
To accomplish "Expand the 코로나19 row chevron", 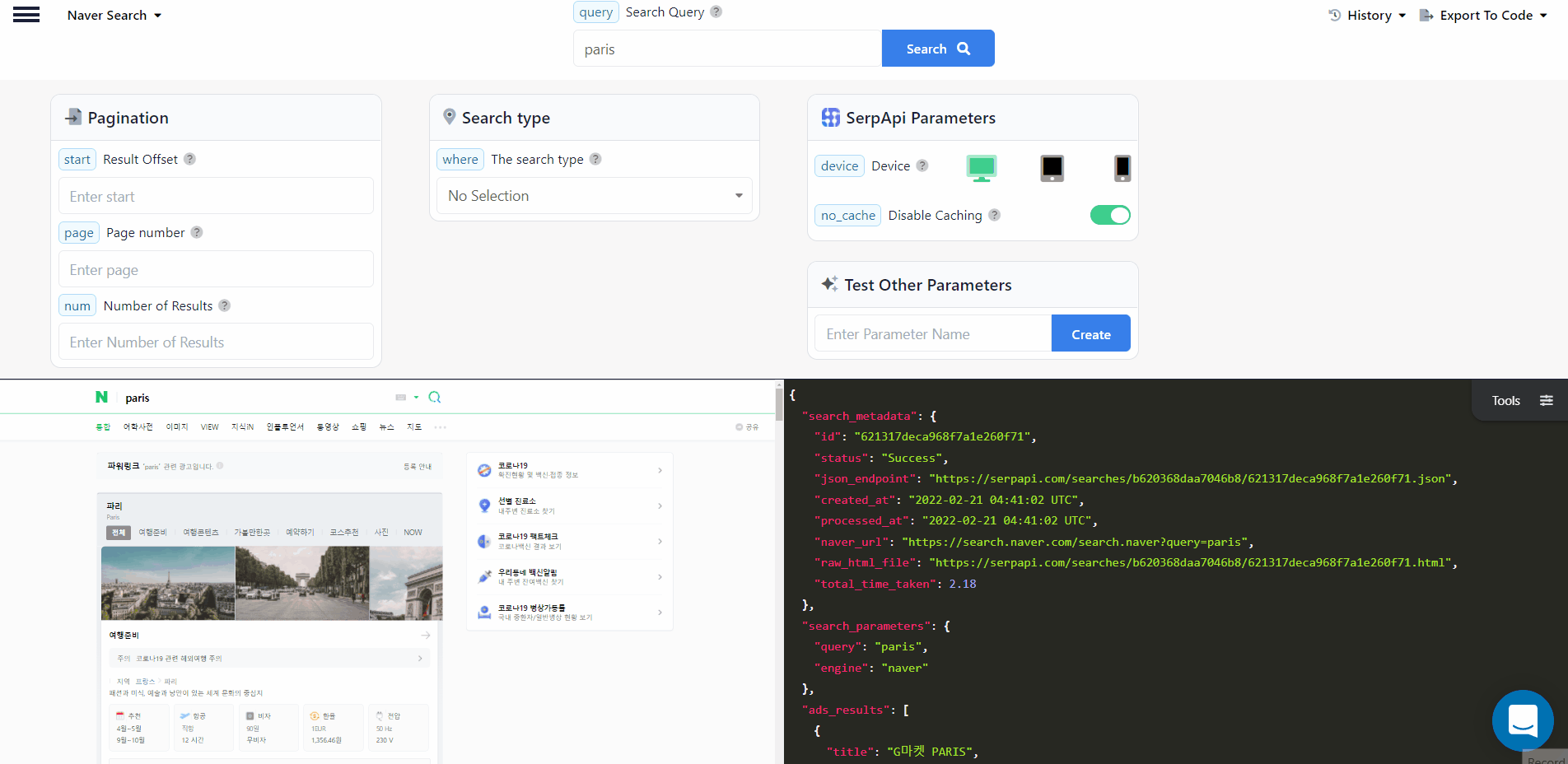I will click(660, 470).
